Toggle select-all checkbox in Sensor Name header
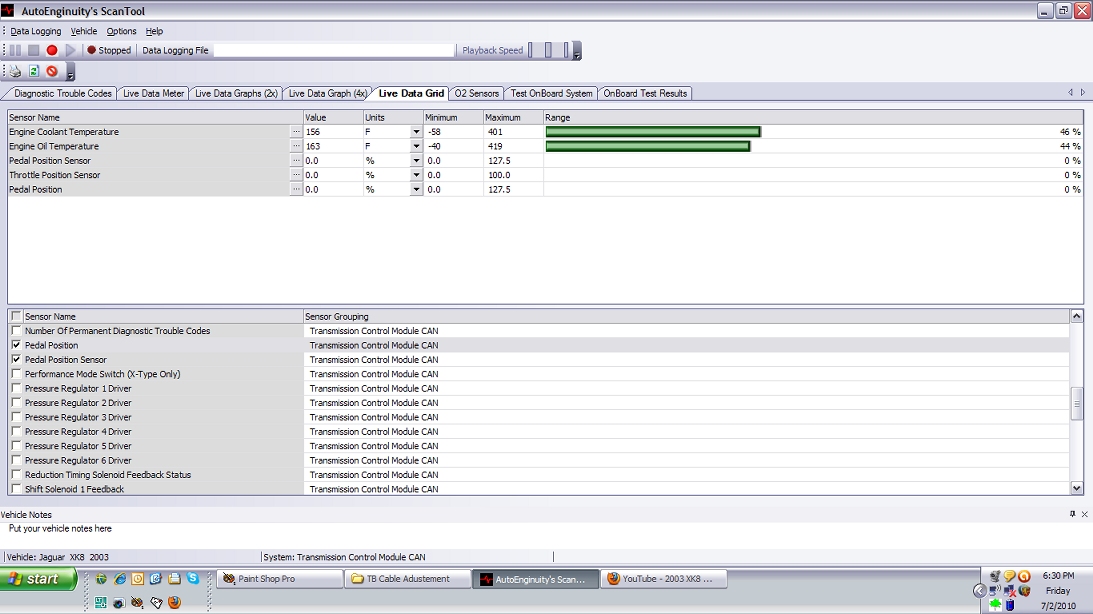The width and height of the screenshot is (1093, 614). tap(16, 316)
